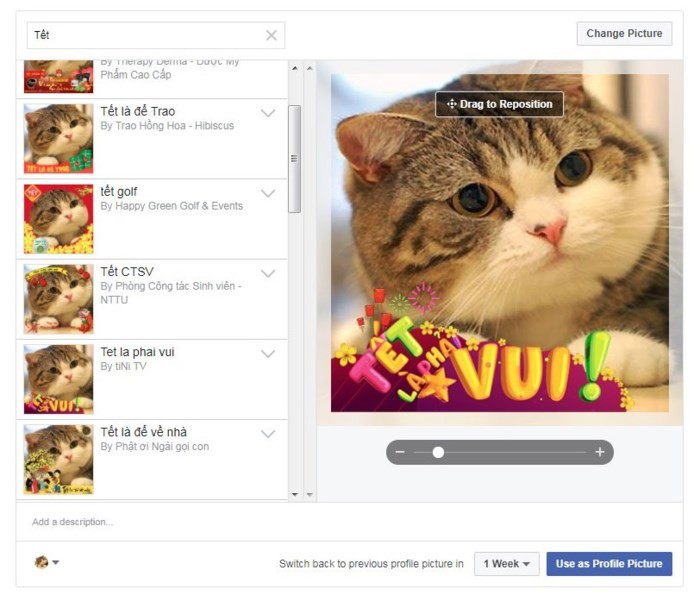
Task: Expand the Tết là để Trao frame chevron
Action: coord(268,113)
